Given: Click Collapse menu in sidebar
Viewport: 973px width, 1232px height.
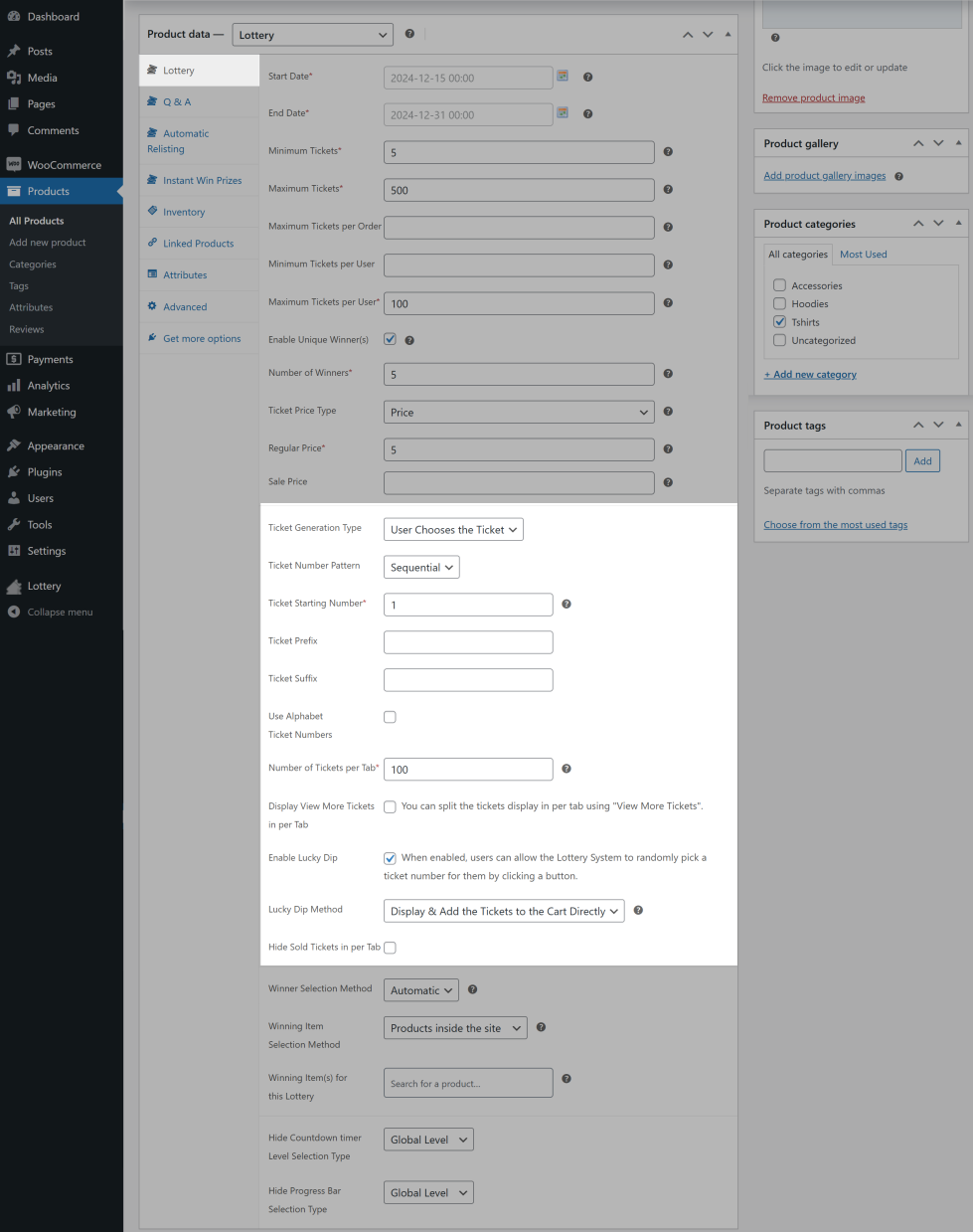Looking at the screenshot, I should pos(60,612).
